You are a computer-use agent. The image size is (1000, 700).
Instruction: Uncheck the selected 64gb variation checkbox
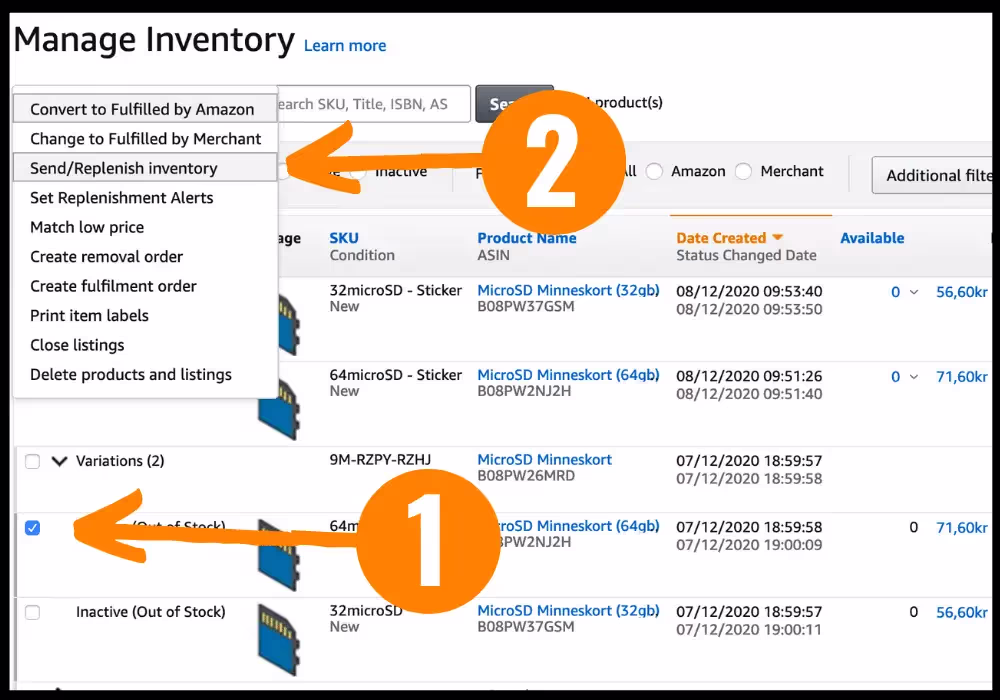[x=33, y=528]
